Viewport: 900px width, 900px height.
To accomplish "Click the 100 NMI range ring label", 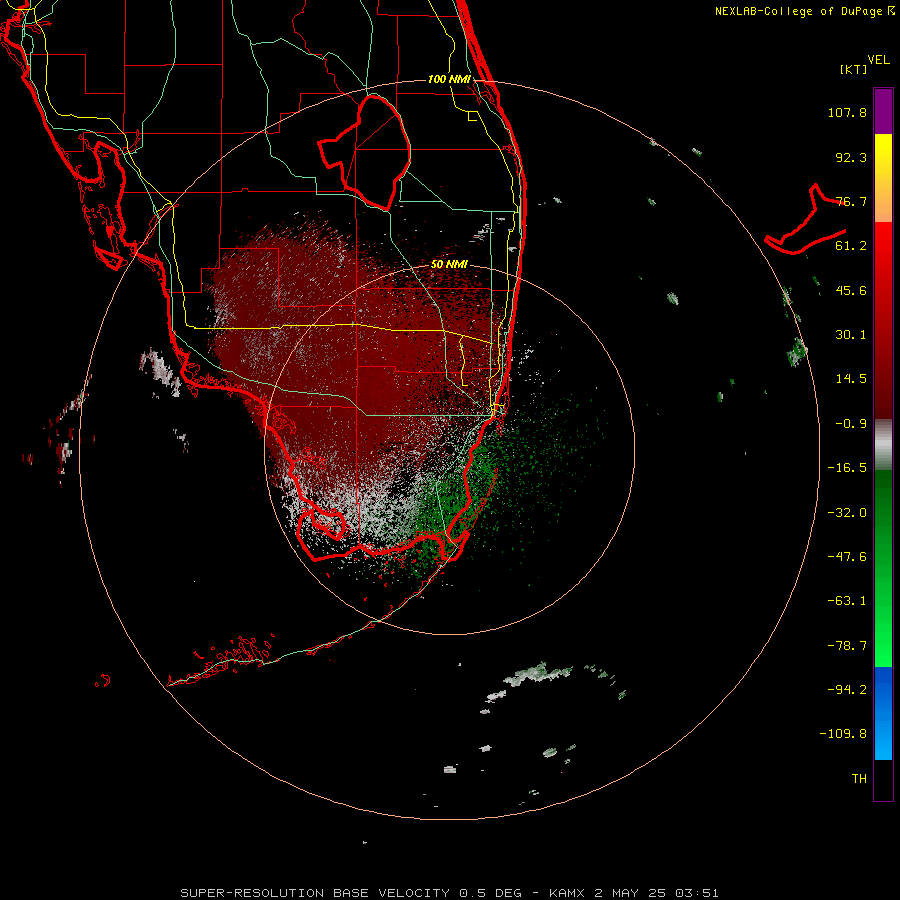I will click(449, 79).
